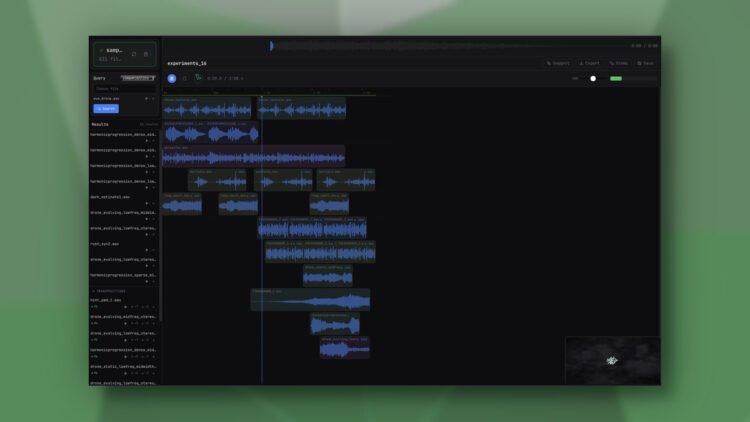This screenshot has height=422, width=750.
Task: Adjust the zoom slider's white knob
Action: (x=593, y=78)
